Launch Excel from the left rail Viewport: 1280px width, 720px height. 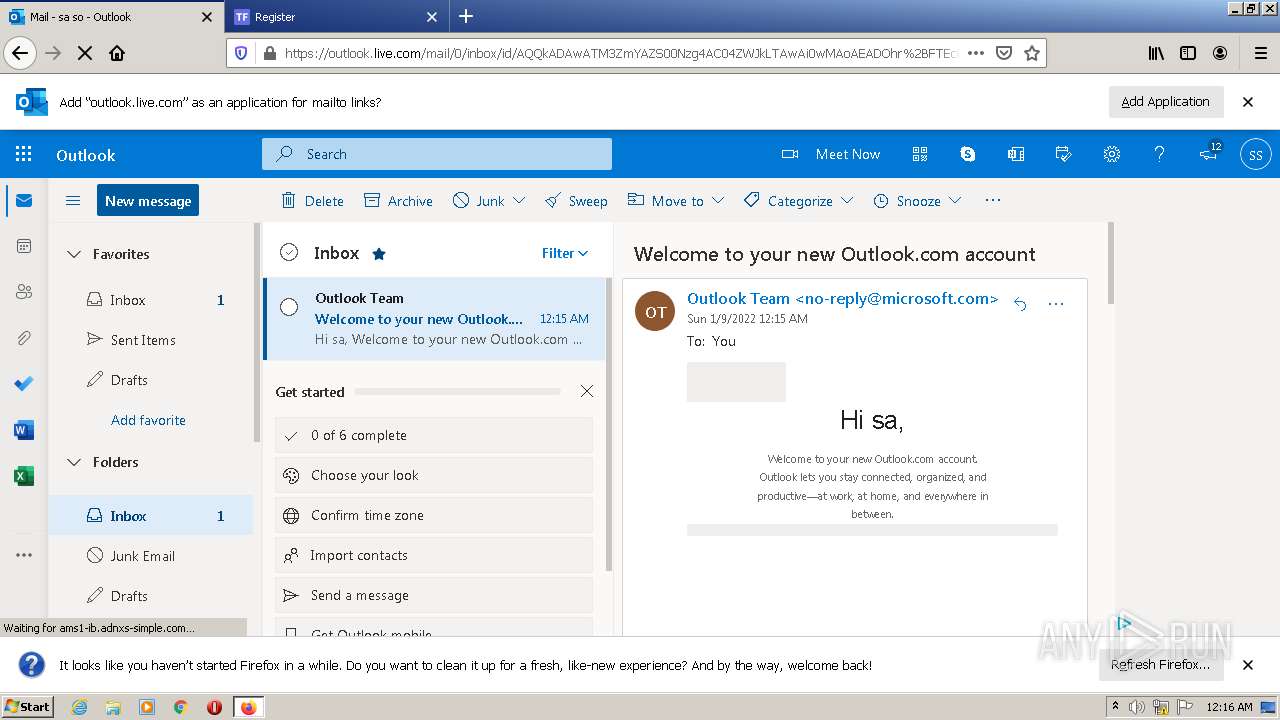tap(24, 476)
